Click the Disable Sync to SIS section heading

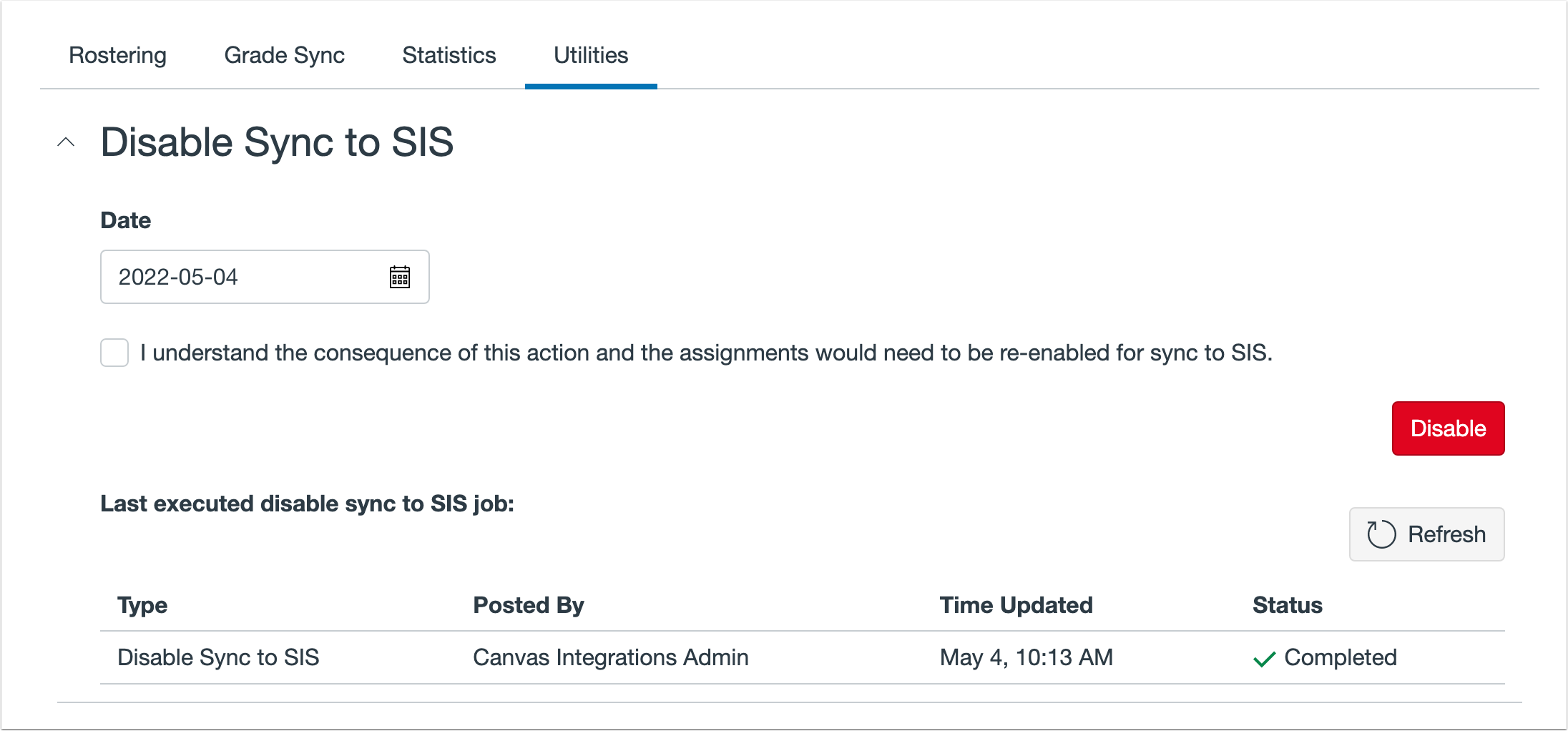[277, 142]
